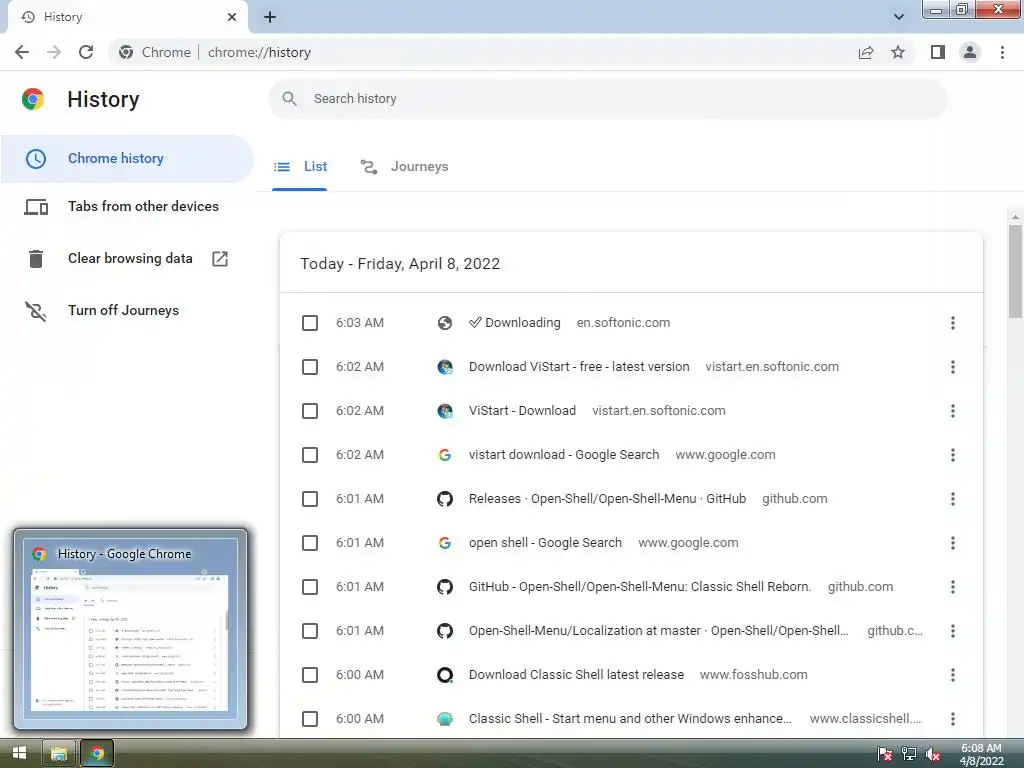This screenshot has height=768, width=1024.
Task: Check the Releases Open-Shell-Menu GitHub entry
Action: pyautogui.click(x=310, y=499)
